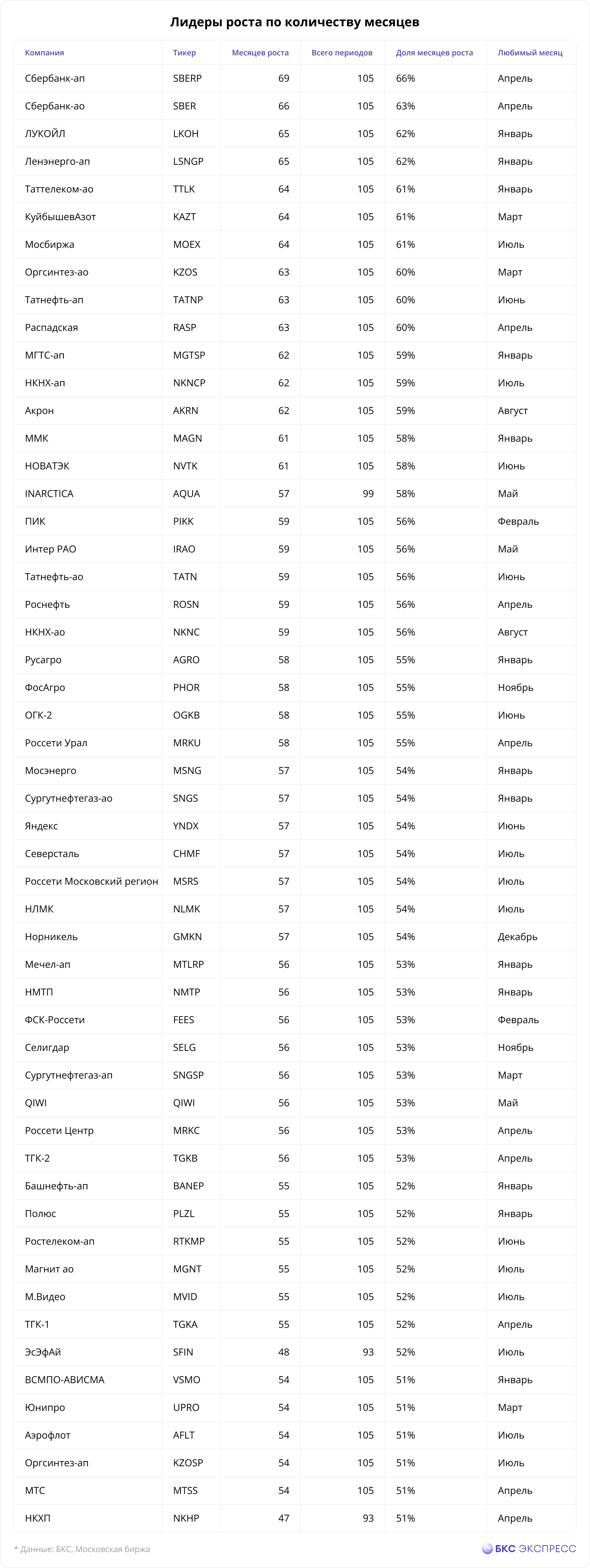Click the Компания column header

point(44,53)
